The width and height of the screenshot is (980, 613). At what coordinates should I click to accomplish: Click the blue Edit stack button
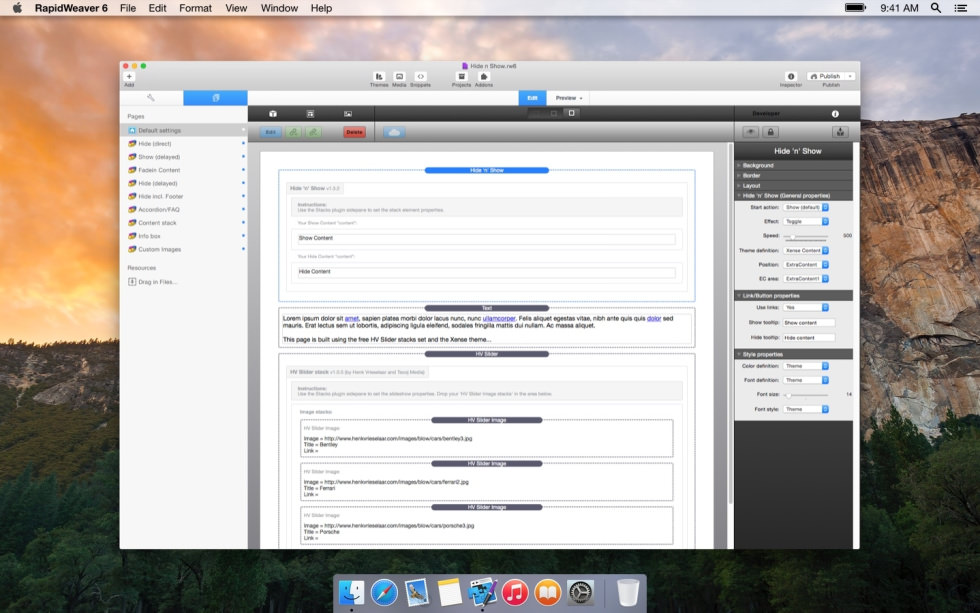tap(271, 132)
